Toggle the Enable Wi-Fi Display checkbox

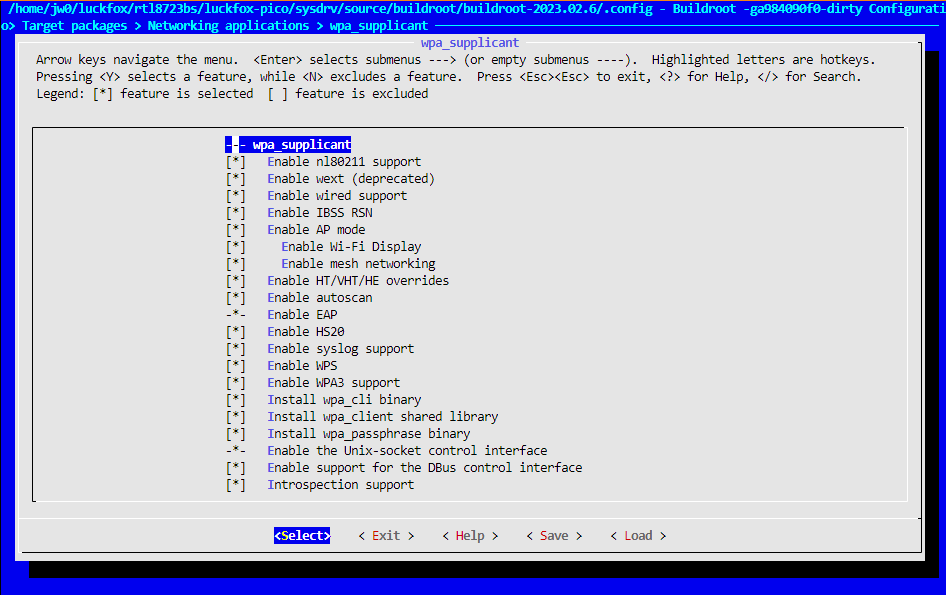(x=236, y=247)
